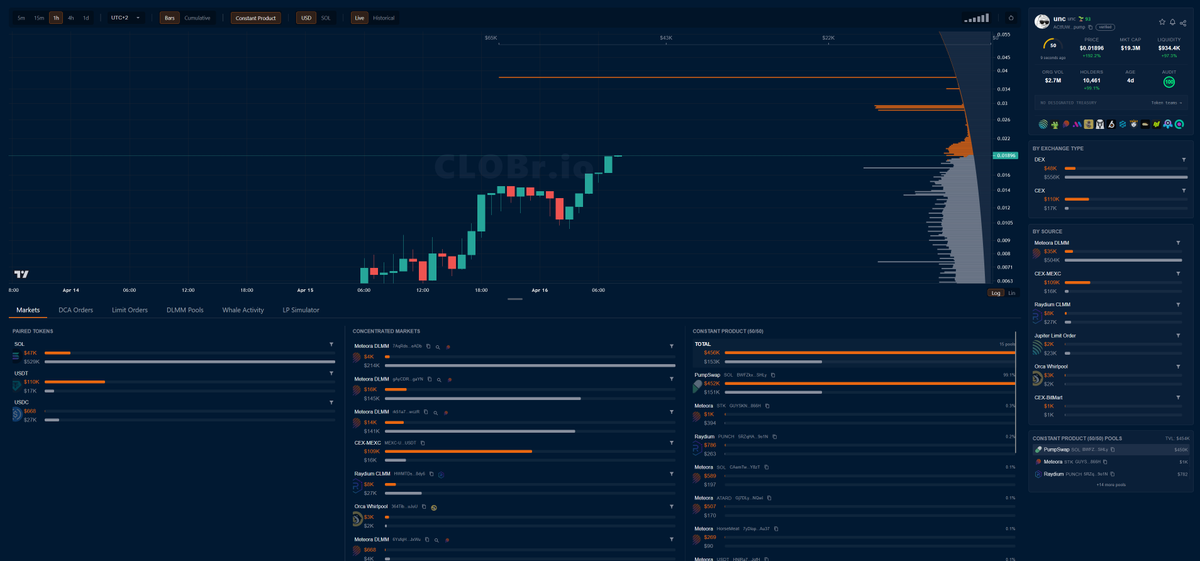Copy the CEX-MEXC MEXC-U USDT address
The height and width of the screenshot is (561, 1200).
pyautogui.click(x=422, y=443)
